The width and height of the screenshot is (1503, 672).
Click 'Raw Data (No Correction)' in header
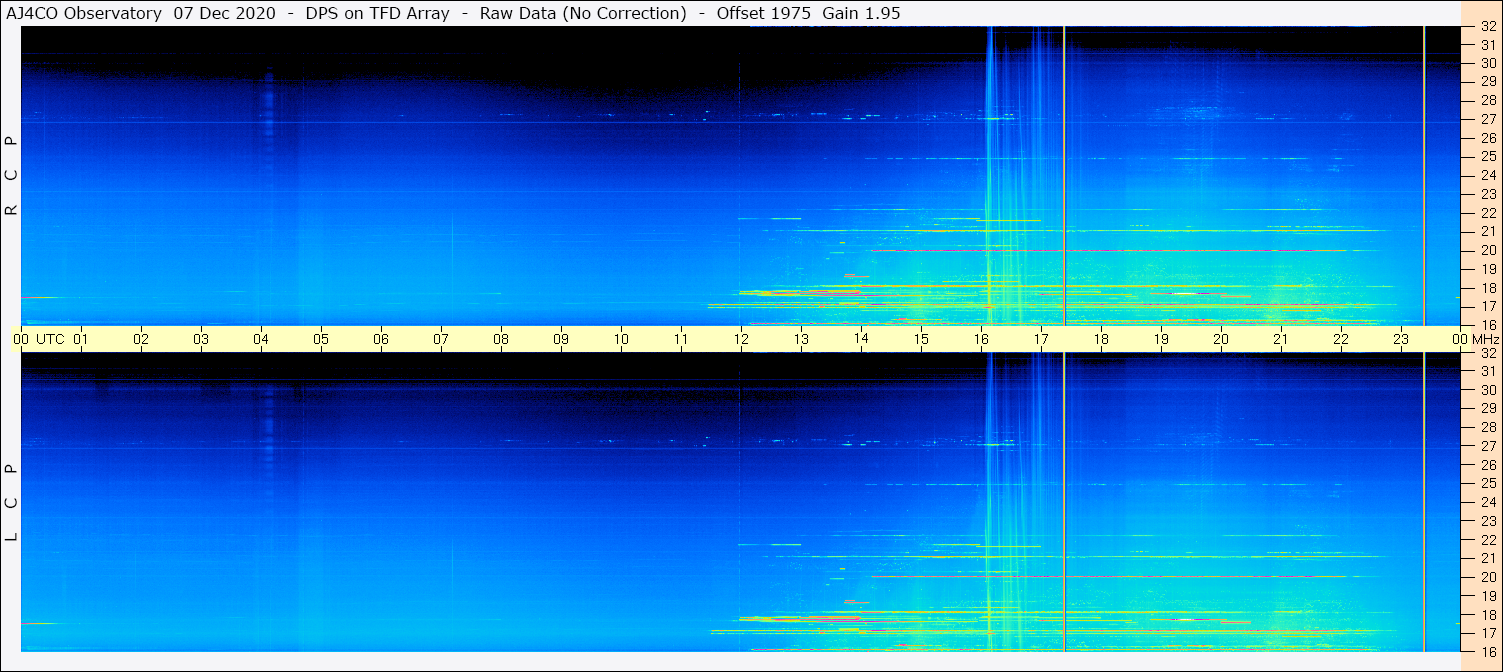[x=583, y=13]
